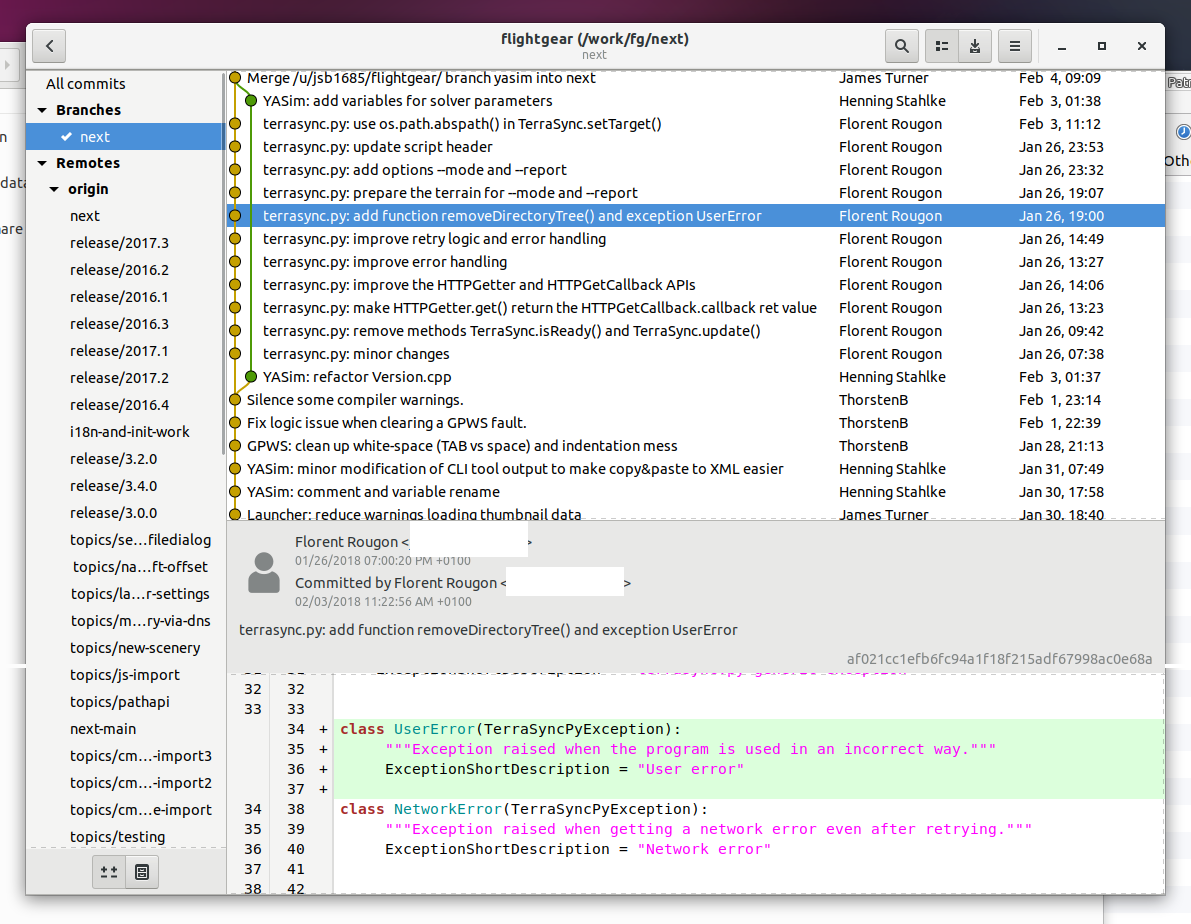Viewport: 1191px width, 924px height.
Task: Select branch topics/cm…e-import
Action: click(x=126, y=810)
